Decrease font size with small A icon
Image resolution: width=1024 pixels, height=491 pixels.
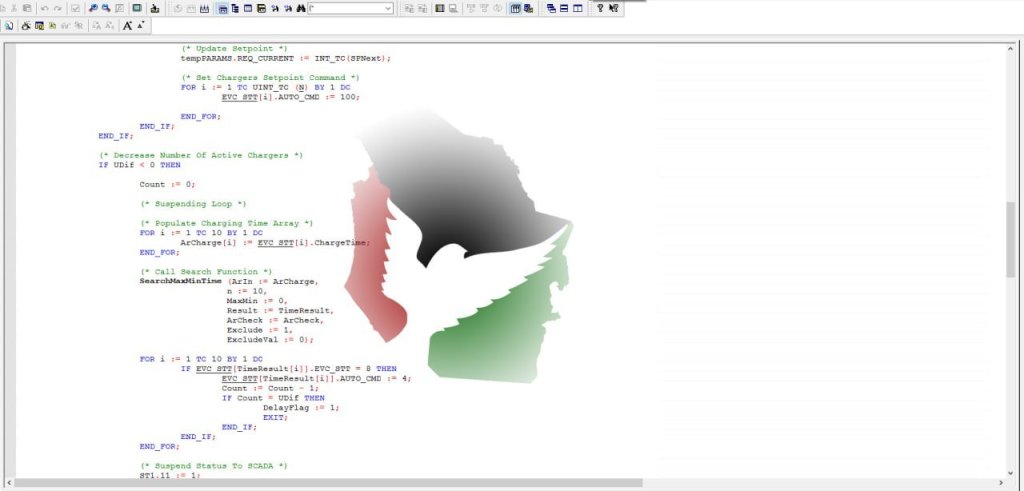pos(140,26)
